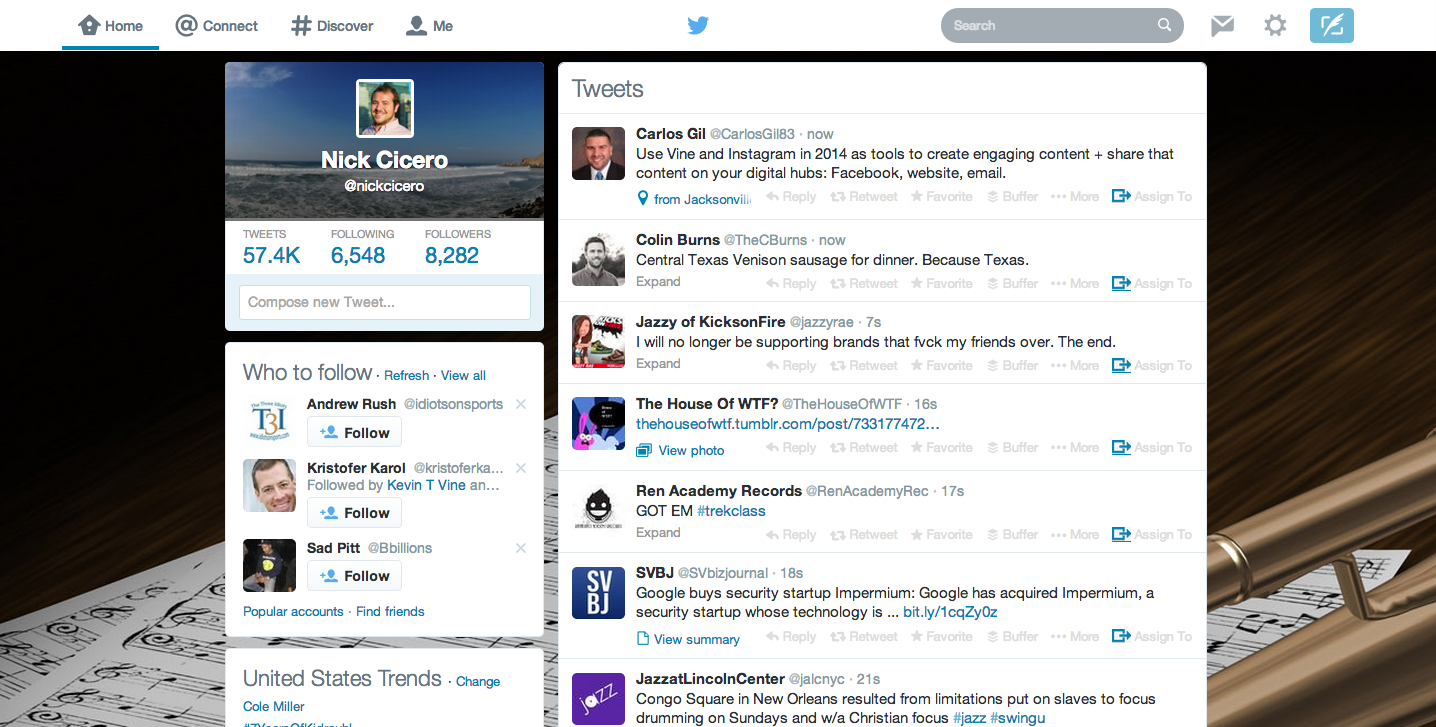Reply to Colin Burns's tweet
Viewport: 1436px width, 727px height.
[791, 284]
